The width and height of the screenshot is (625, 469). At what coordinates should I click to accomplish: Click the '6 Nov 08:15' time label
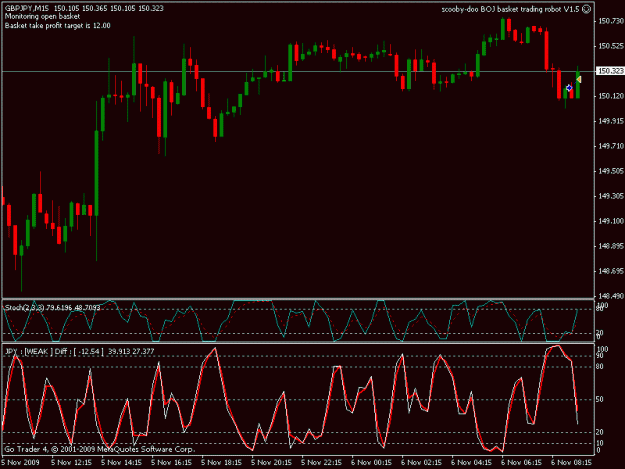[x=571, y=463]
